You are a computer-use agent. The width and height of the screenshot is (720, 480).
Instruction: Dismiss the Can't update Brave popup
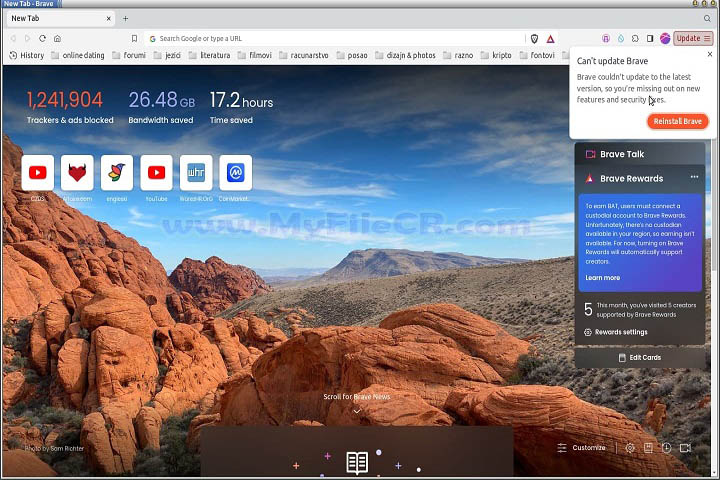tap(710, 54)
